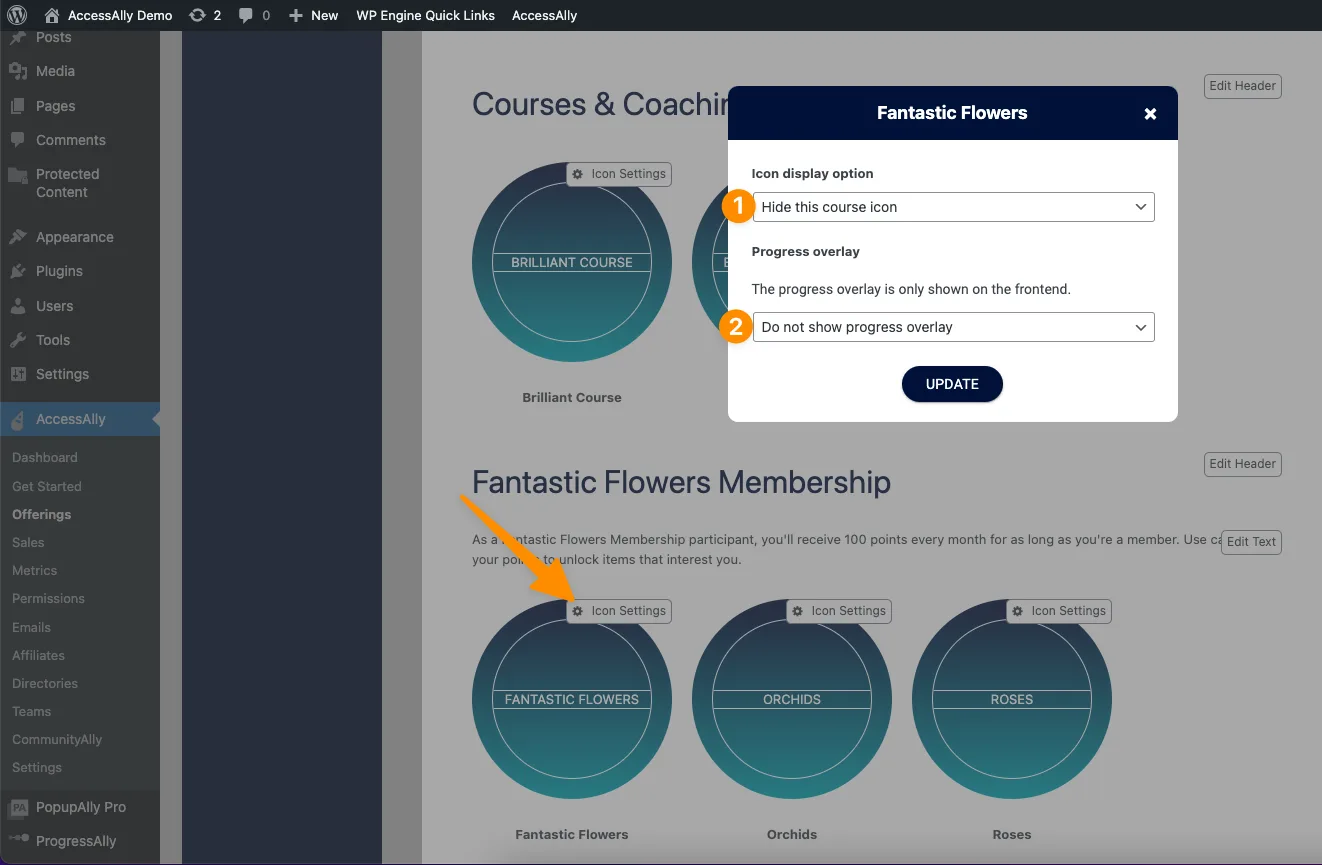The width and height of the screenshot is (1322, 865).
Task: Click the Comments sidebar icon
Action: coord(18,140)
